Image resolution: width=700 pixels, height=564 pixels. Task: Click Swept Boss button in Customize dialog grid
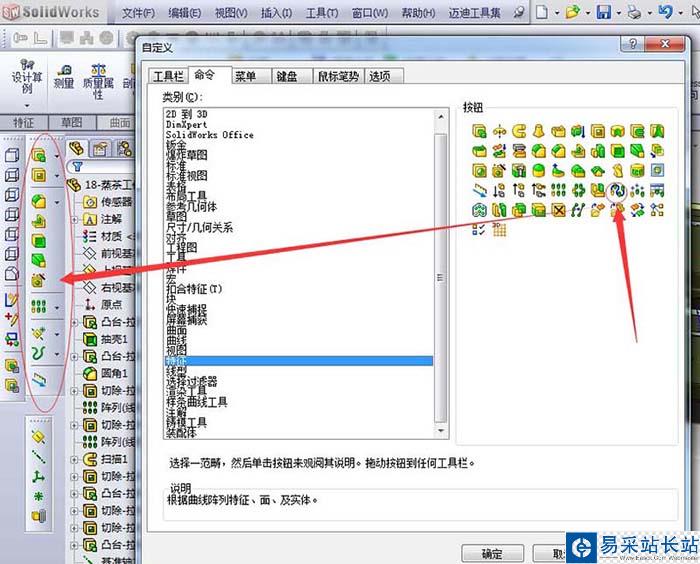[519, 131]
